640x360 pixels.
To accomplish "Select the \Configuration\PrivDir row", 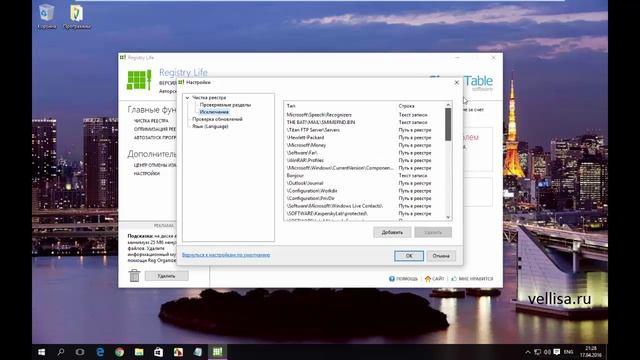I will click(x=364, y=198).
